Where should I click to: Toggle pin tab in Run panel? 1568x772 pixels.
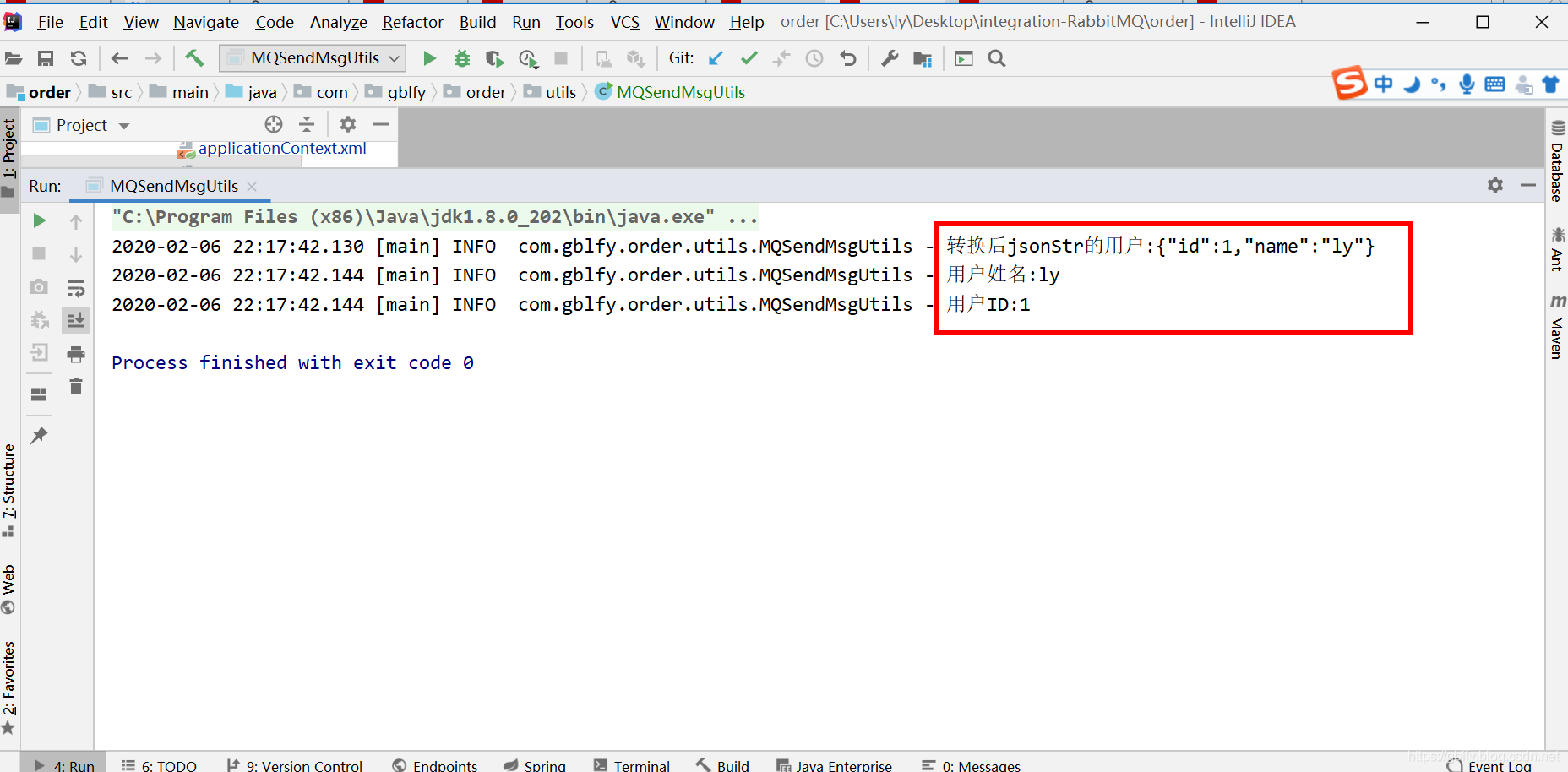coord(39,435)
